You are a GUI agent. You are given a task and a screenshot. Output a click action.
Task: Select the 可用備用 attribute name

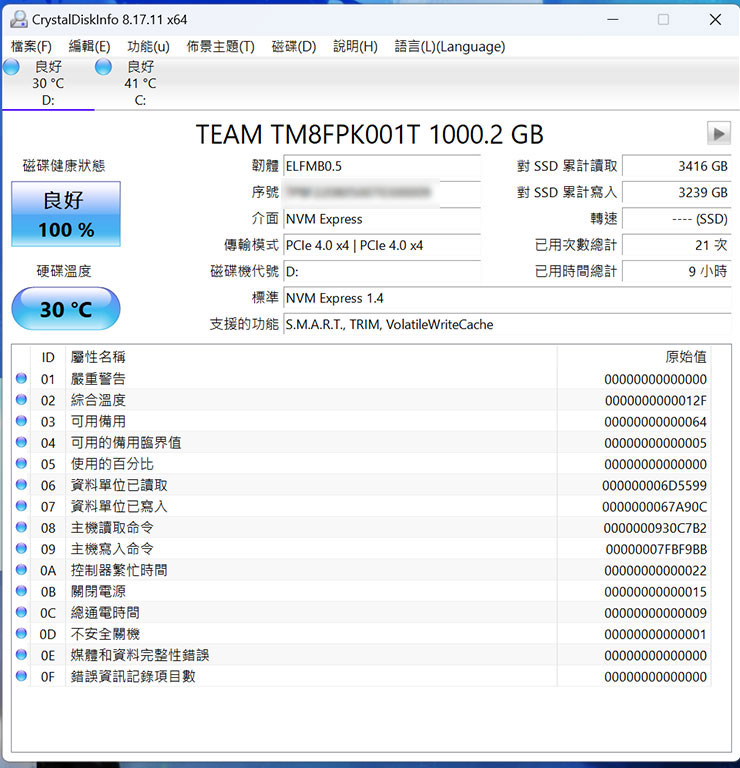[98, 422]
